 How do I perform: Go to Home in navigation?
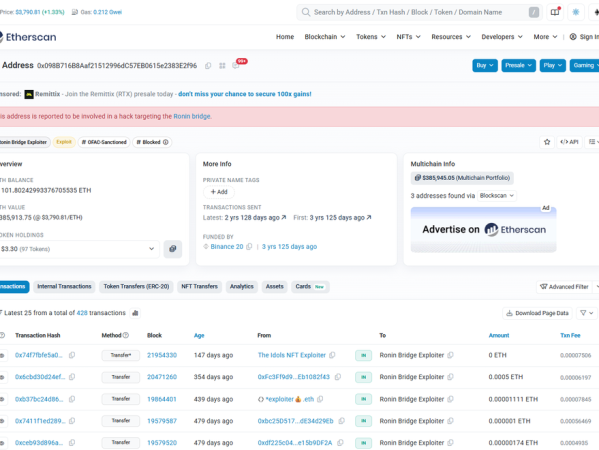[x=285, y=37]
